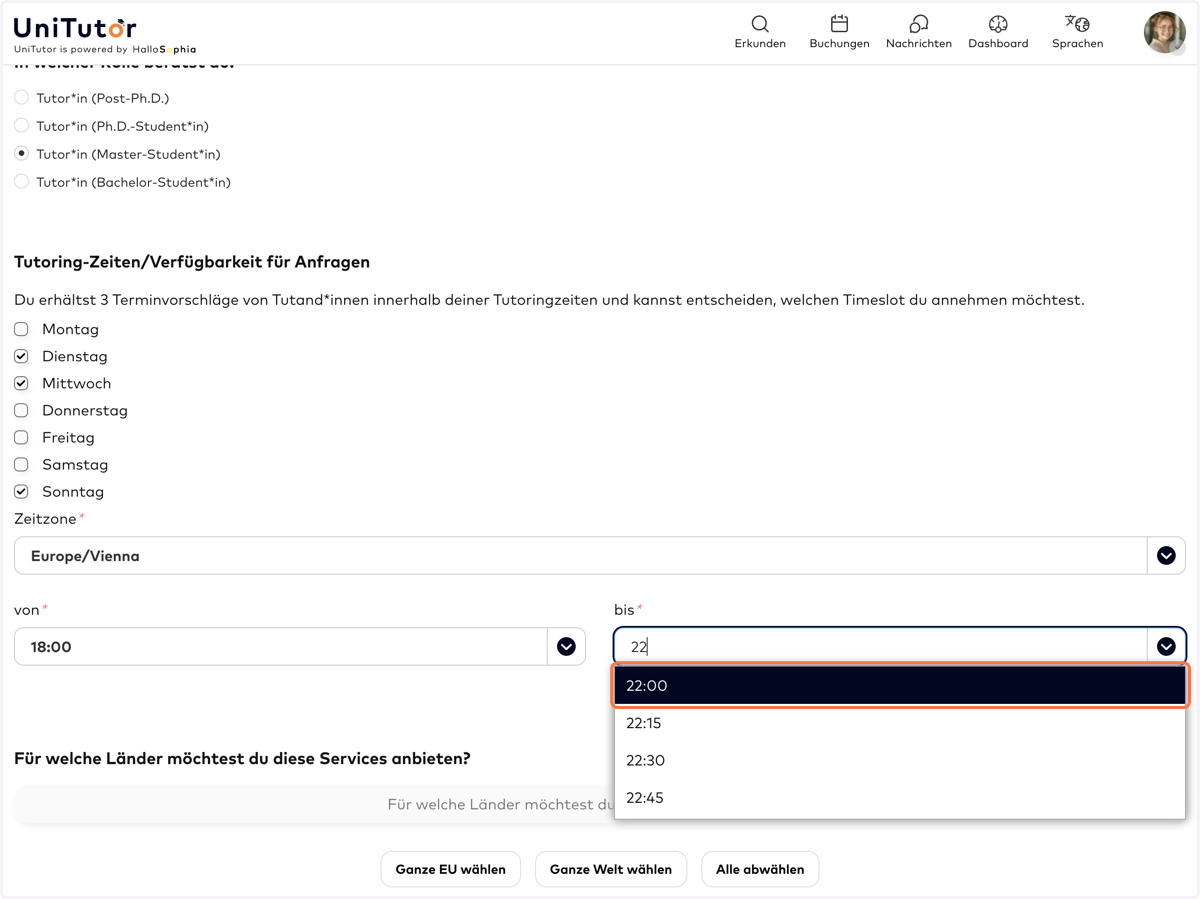The width and height of the screenshot is (1200, 899).
Task: Uncheck the Dienstag checkbox
Action: (21, 356)
